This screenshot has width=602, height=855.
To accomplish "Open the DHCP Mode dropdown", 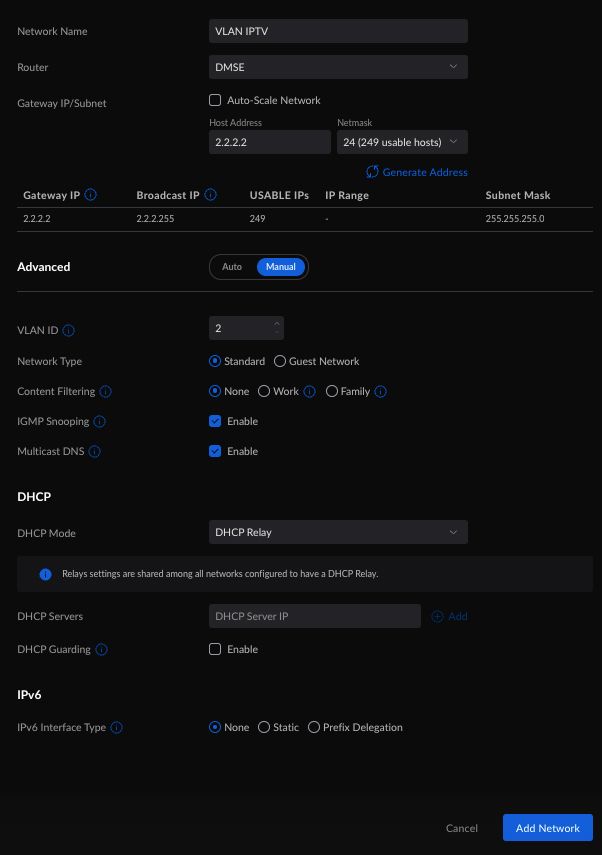I will pyautogui.click(x=338, y=532).
